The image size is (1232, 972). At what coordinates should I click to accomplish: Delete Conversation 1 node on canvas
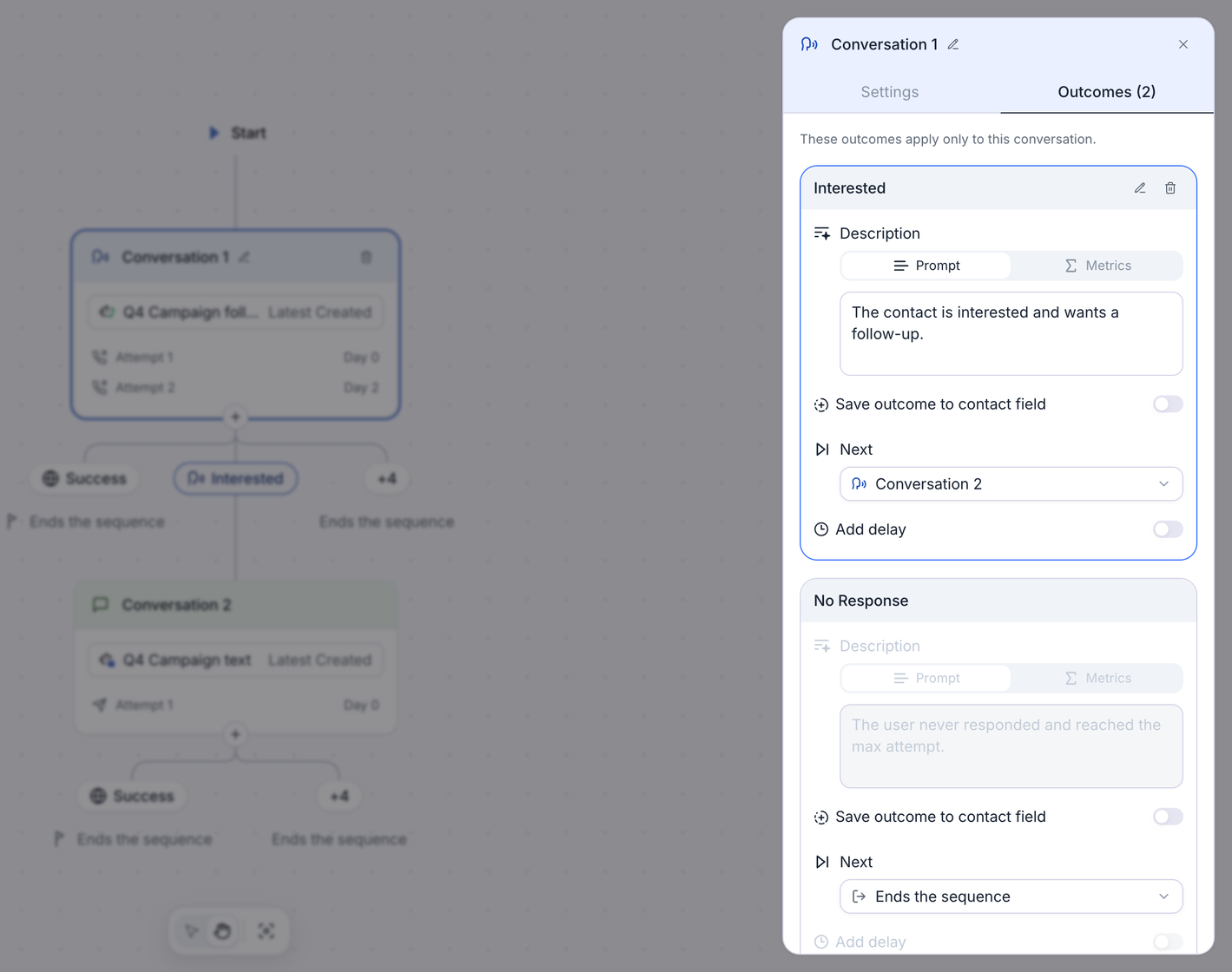click(x=366, y=257)
